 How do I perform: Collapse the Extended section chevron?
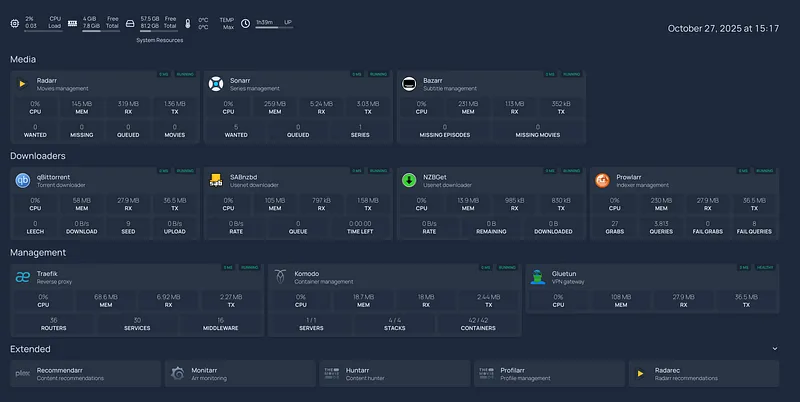click(774, 349)
